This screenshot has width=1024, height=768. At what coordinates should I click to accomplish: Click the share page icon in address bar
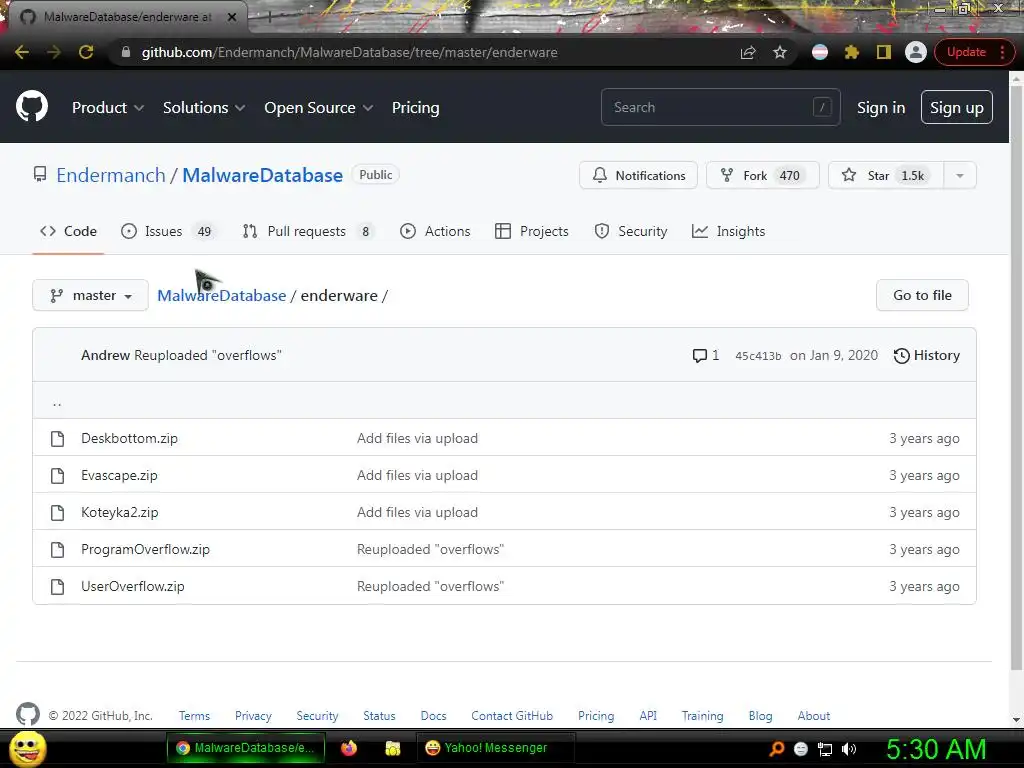[748, 52]
